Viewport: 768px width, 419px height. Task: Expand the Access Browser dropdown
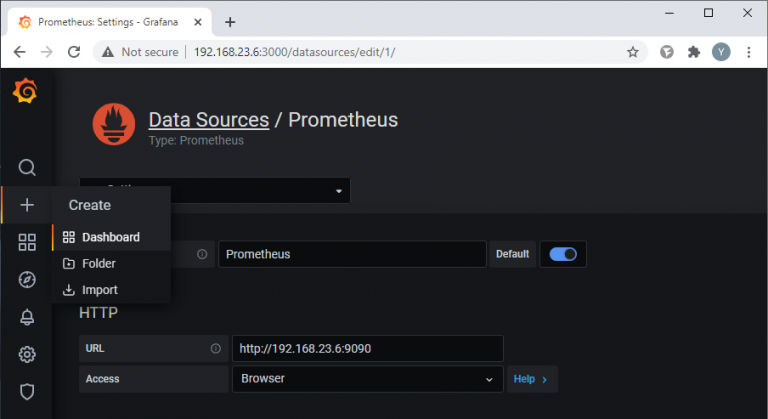pyautogui.click(x=367, y=380)
